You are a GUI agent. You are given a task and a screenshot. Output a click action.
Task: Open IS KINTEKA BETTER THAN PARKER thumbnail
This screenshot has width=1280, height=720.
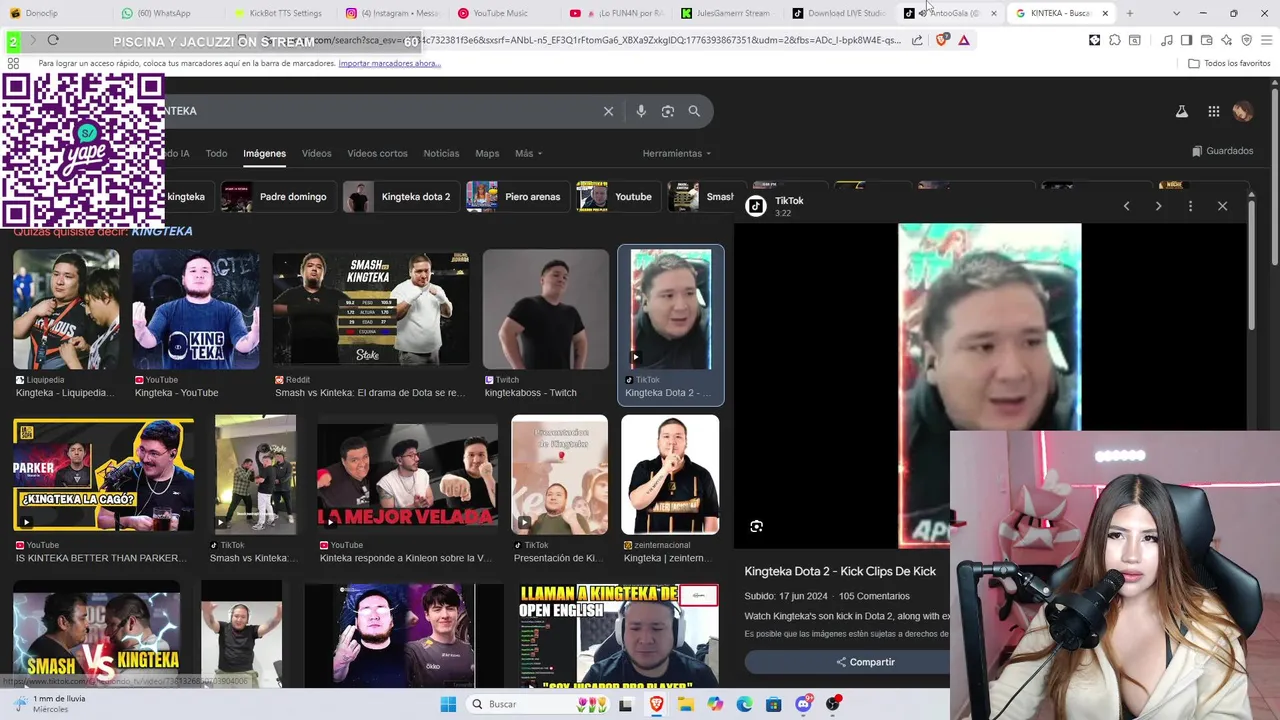point(104,475)
